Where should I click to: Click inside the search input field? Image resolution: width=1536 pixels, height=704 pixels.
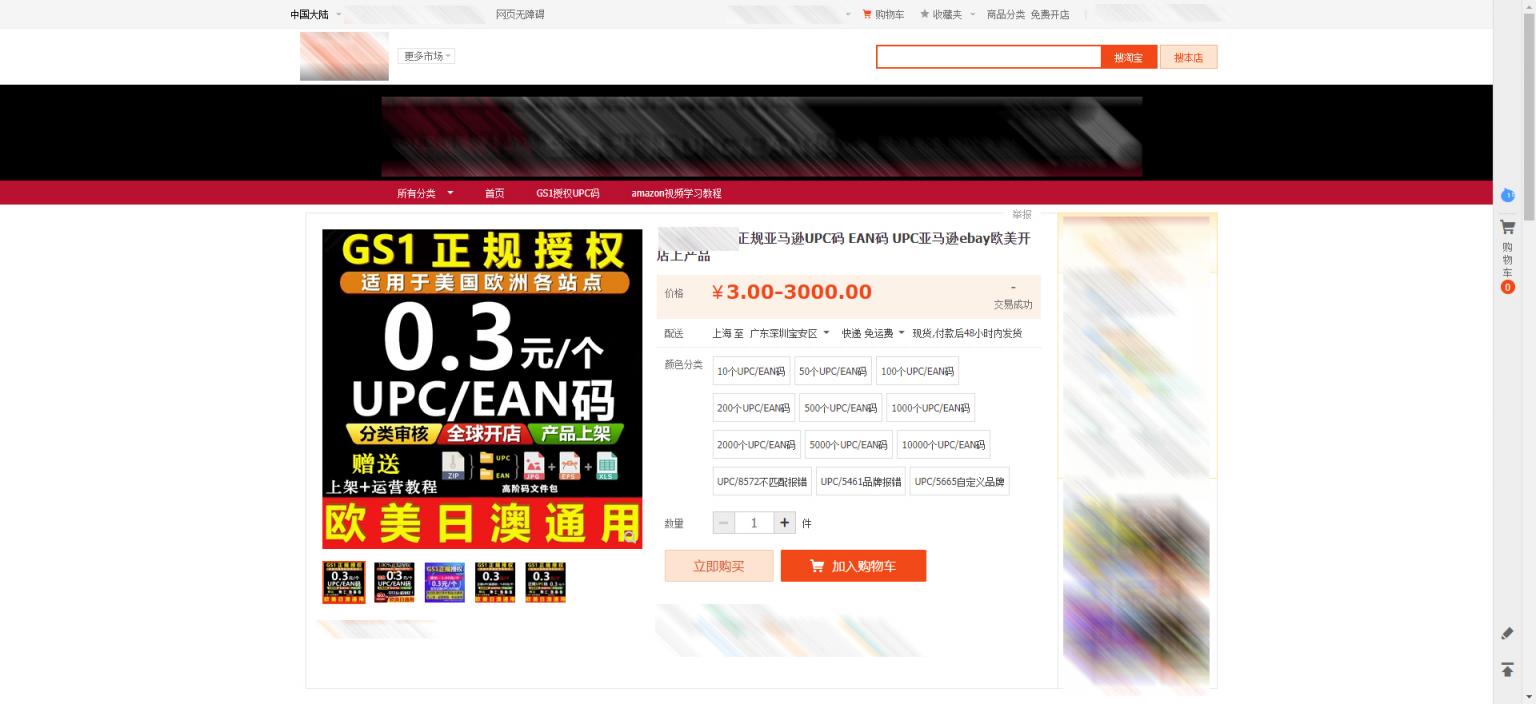point(989,57)
